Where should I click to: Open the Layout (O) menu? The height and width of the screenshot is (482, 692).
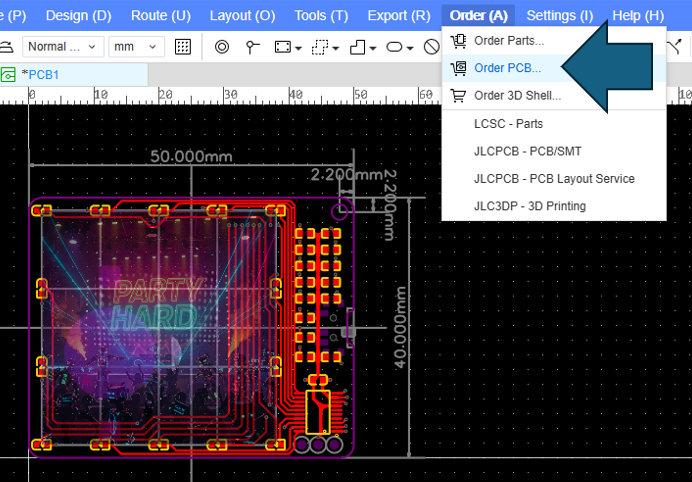(242, 16)
